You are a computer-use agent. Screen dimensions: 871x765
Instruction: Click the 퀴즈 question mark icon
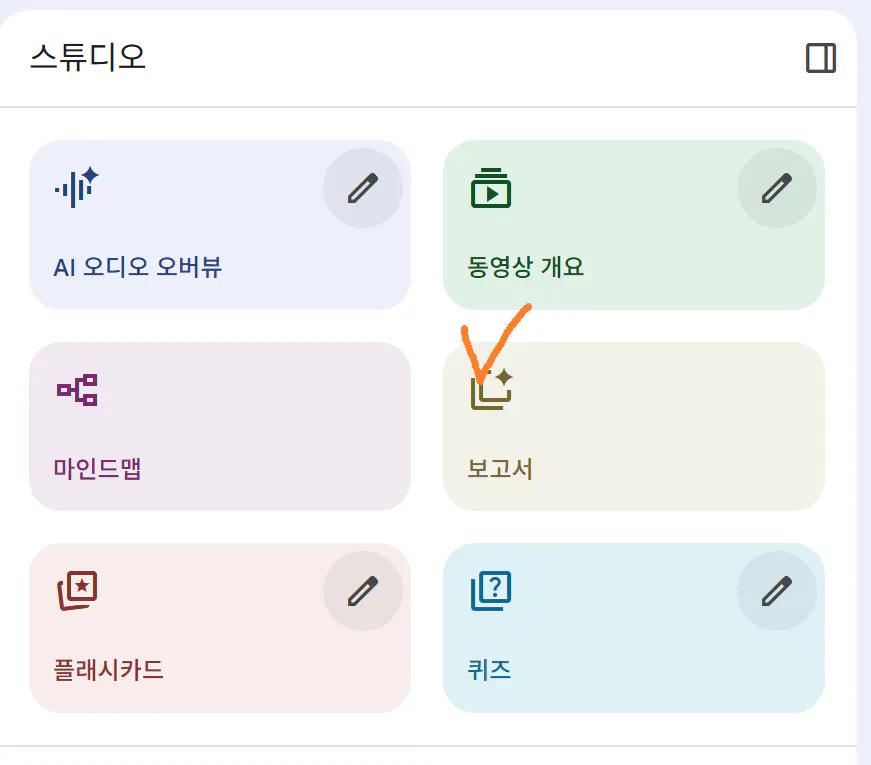click(490, 590)
